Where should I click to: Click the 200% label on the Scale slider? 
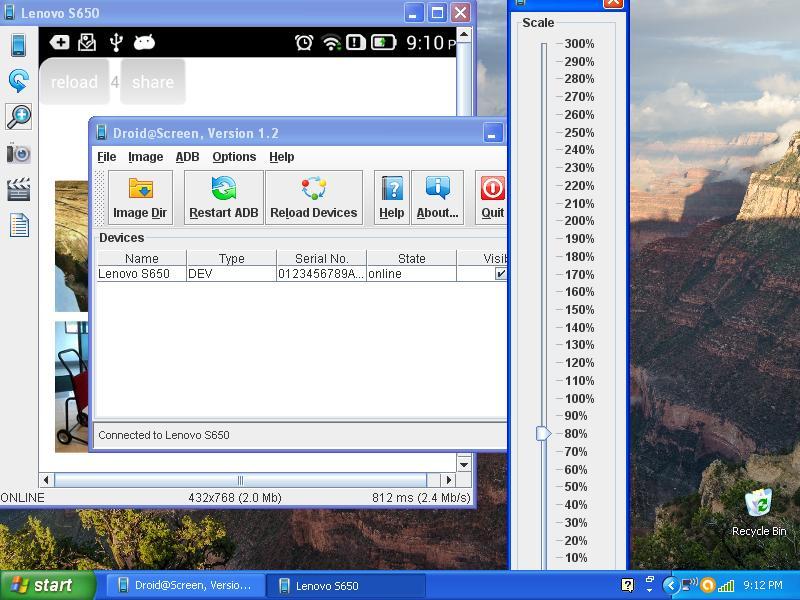click(x=579, y=221)
